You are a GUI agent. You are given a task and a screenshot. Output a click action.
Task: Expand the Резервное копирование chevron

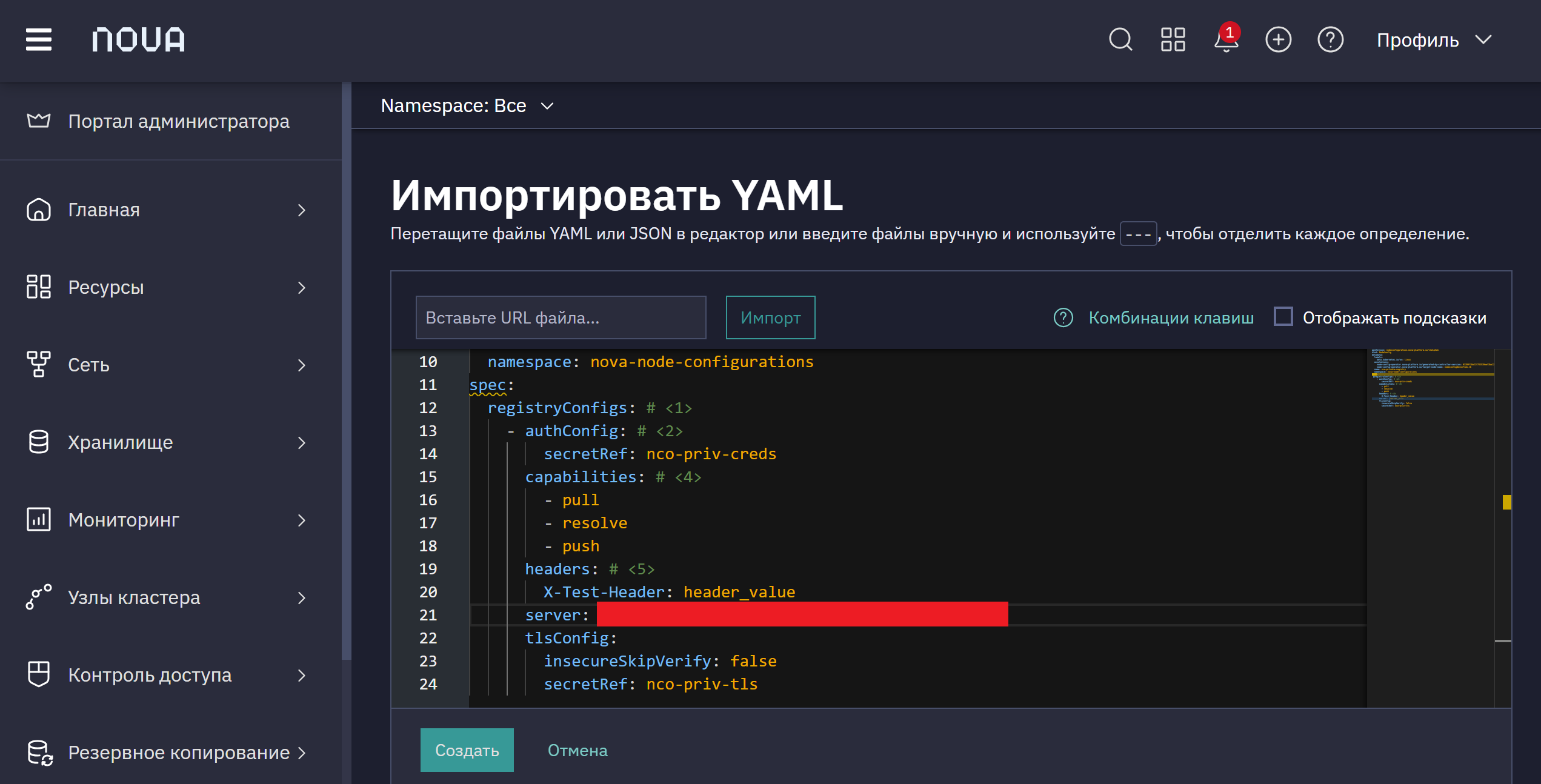point(302,753)
